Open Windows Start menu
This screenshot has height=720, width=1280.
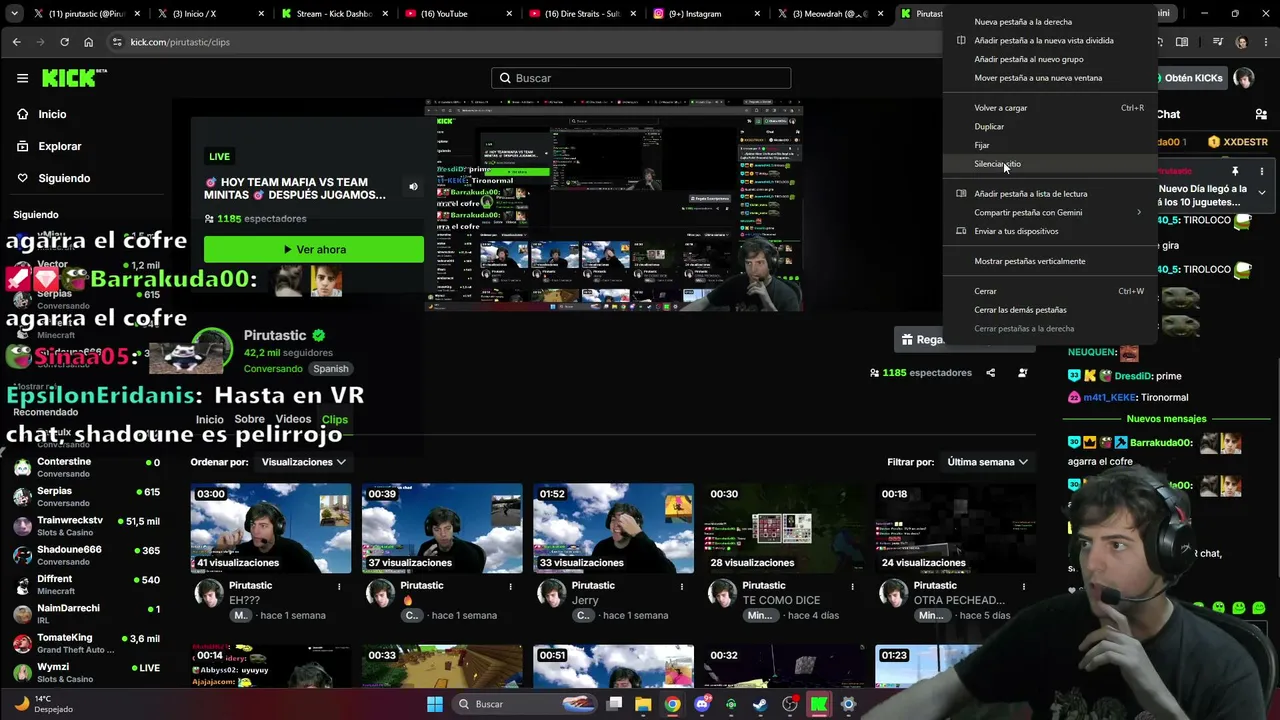434,704
